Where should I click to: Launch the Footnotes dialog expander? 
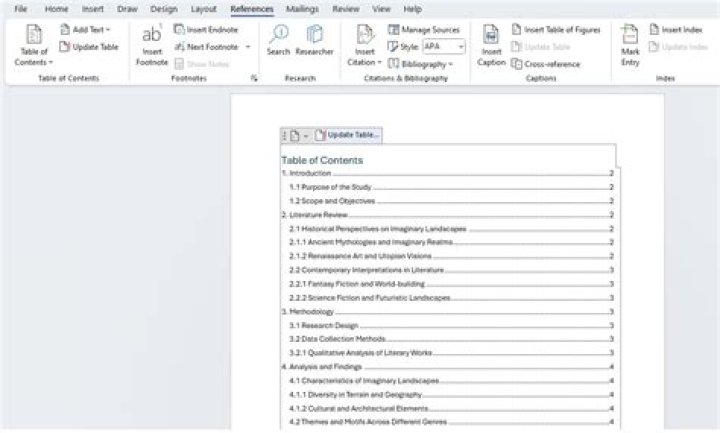click(x=254, y=78)
